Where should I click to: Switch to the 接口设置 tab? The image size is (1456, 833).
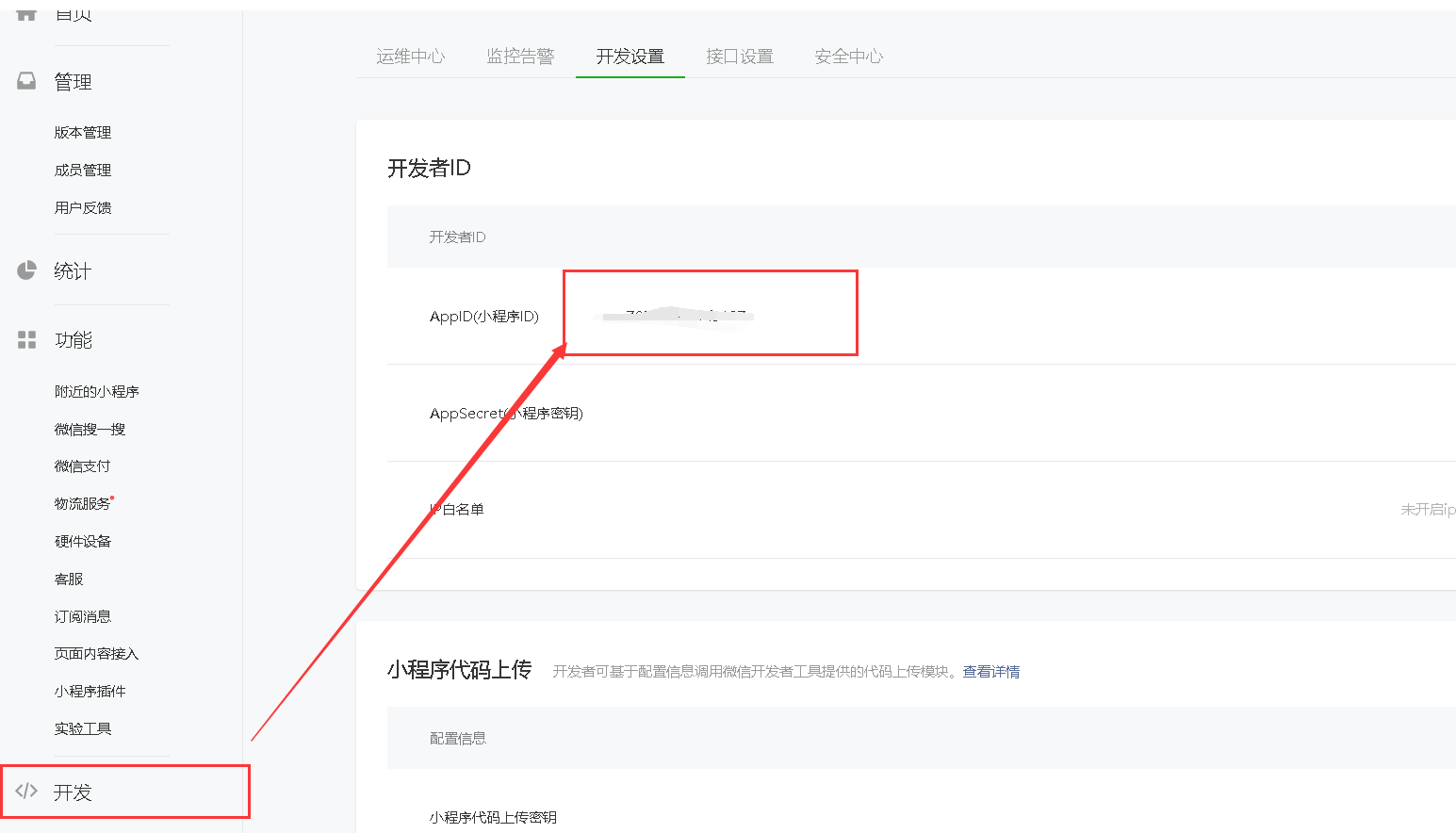tap(740, 57)
